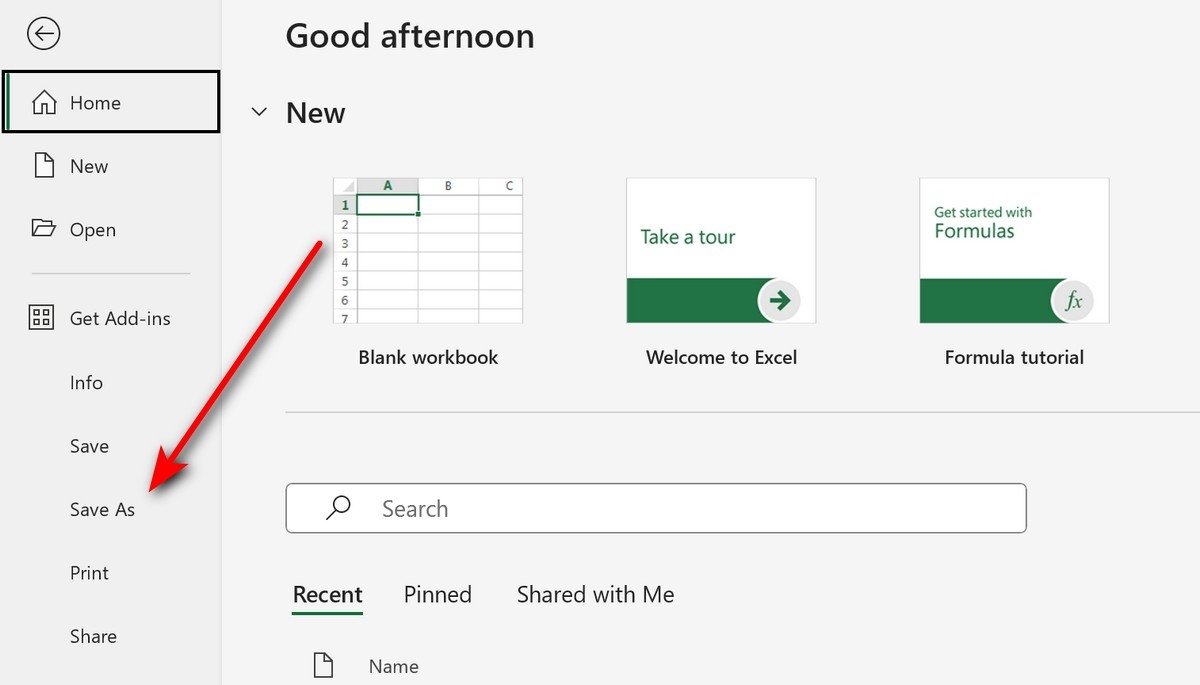Select Share in the sidebar

point(93,636)
